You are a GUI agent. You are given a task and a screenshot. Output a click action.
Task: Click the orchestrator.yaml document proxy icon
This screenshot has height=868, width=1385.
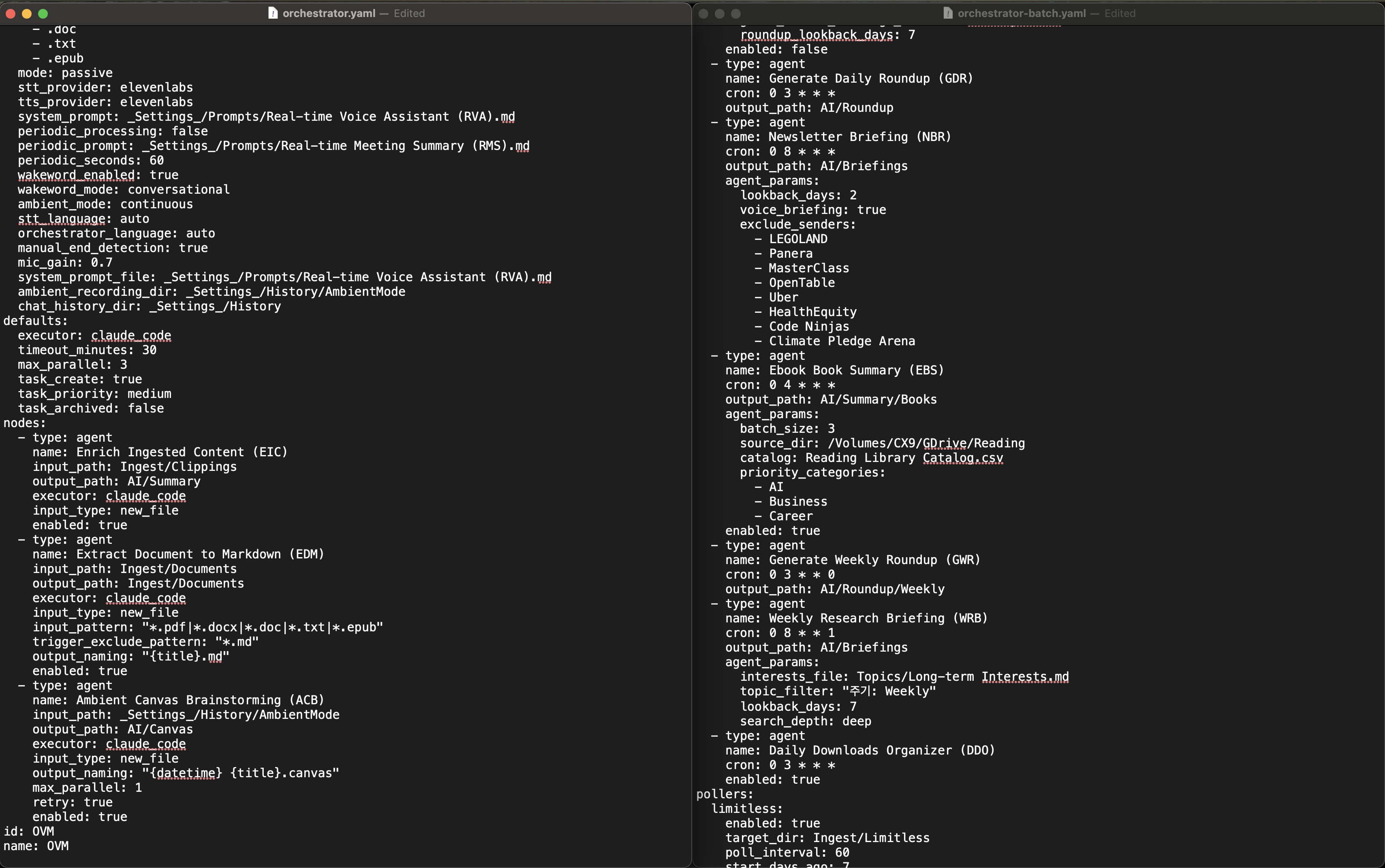coord(273,13)
